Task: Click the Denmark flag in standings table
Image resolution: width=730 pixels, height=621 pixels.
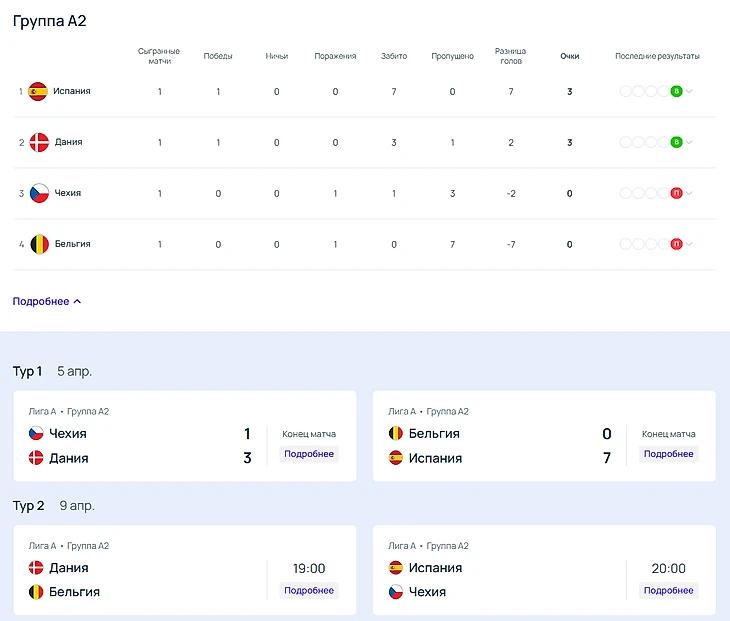Action: coord(39,142)
